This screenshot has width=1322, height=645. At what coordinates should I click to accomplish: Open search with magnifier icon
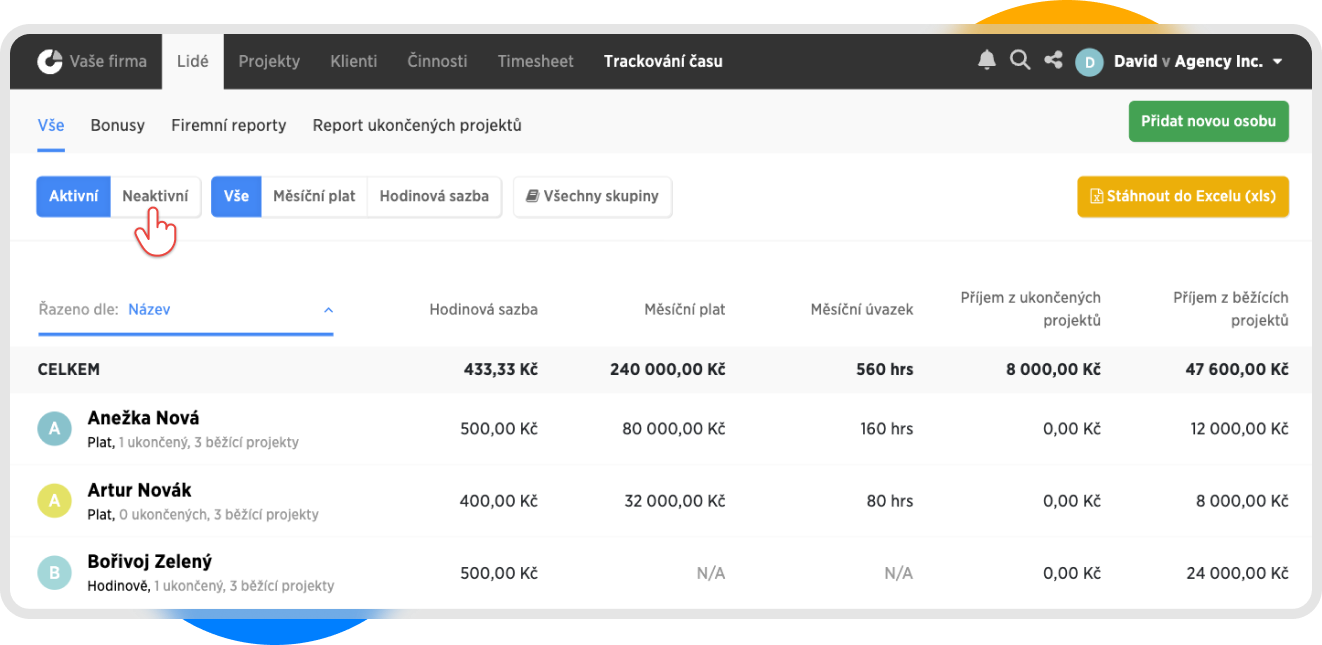[1019, 61]
